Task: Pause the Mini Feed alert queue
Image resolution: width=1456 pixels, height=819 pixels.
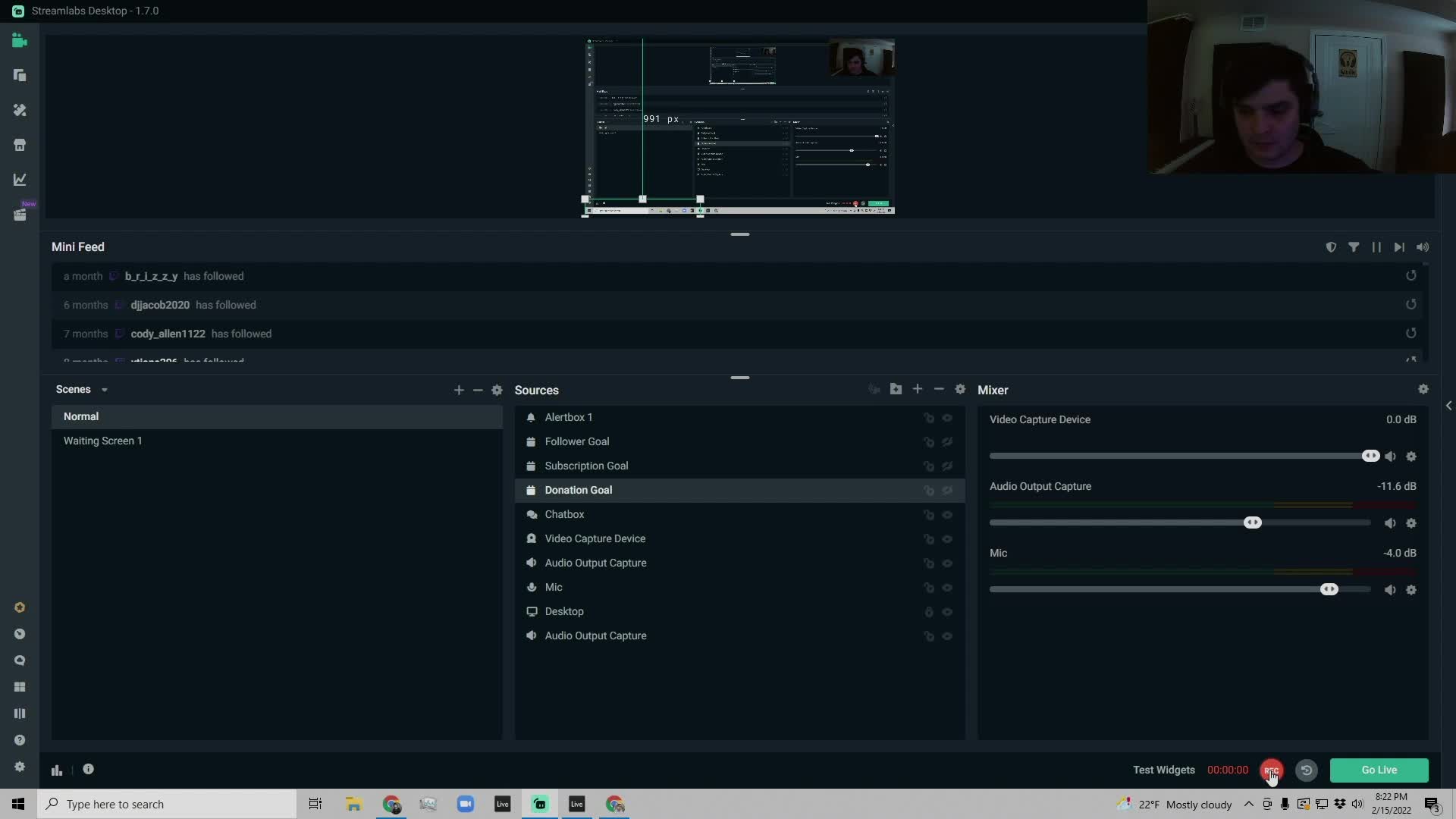Action: pos(1376,247)
